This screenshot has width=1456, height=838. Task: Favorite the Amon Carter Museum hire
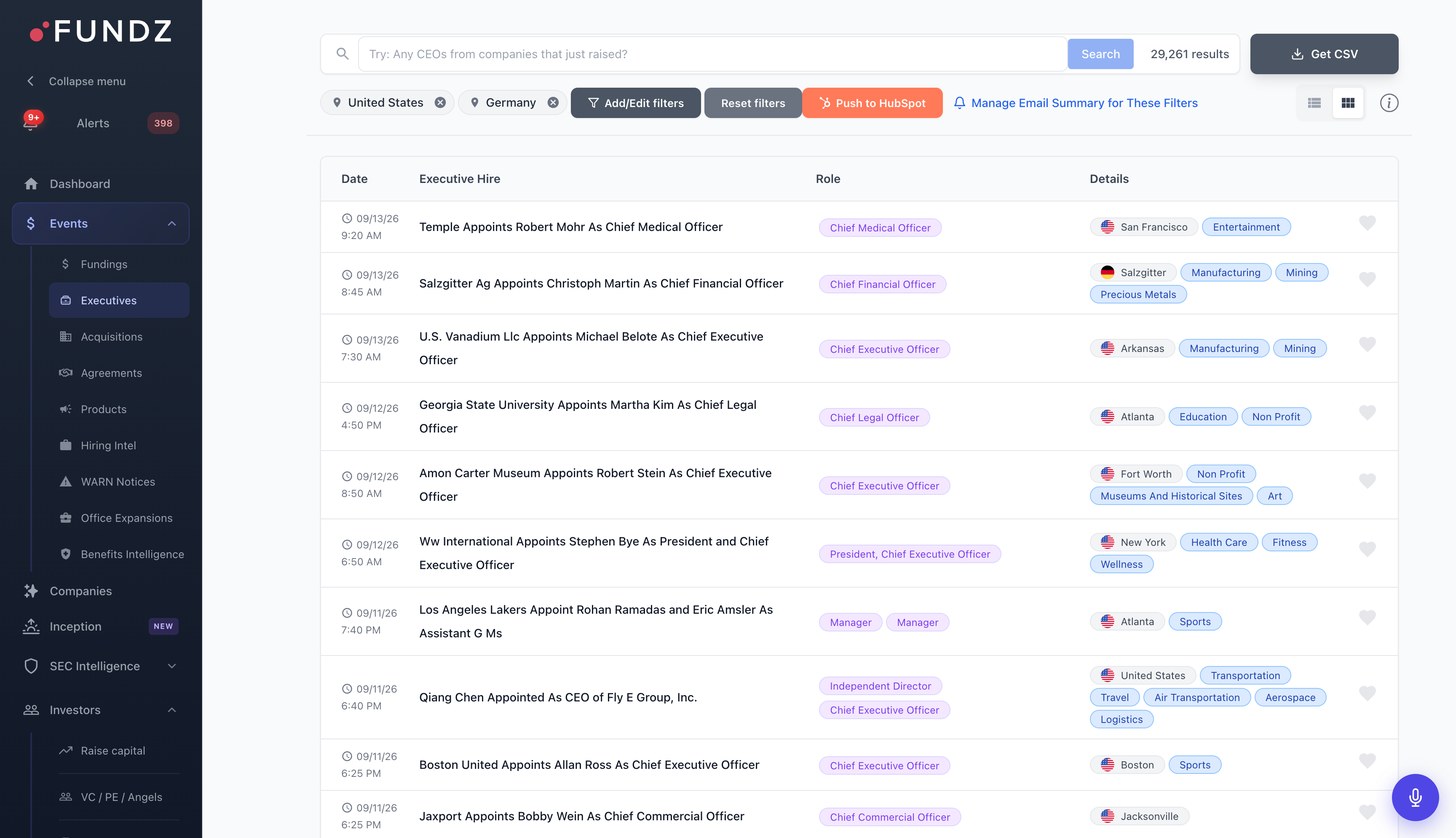(x=1367, y=481)
